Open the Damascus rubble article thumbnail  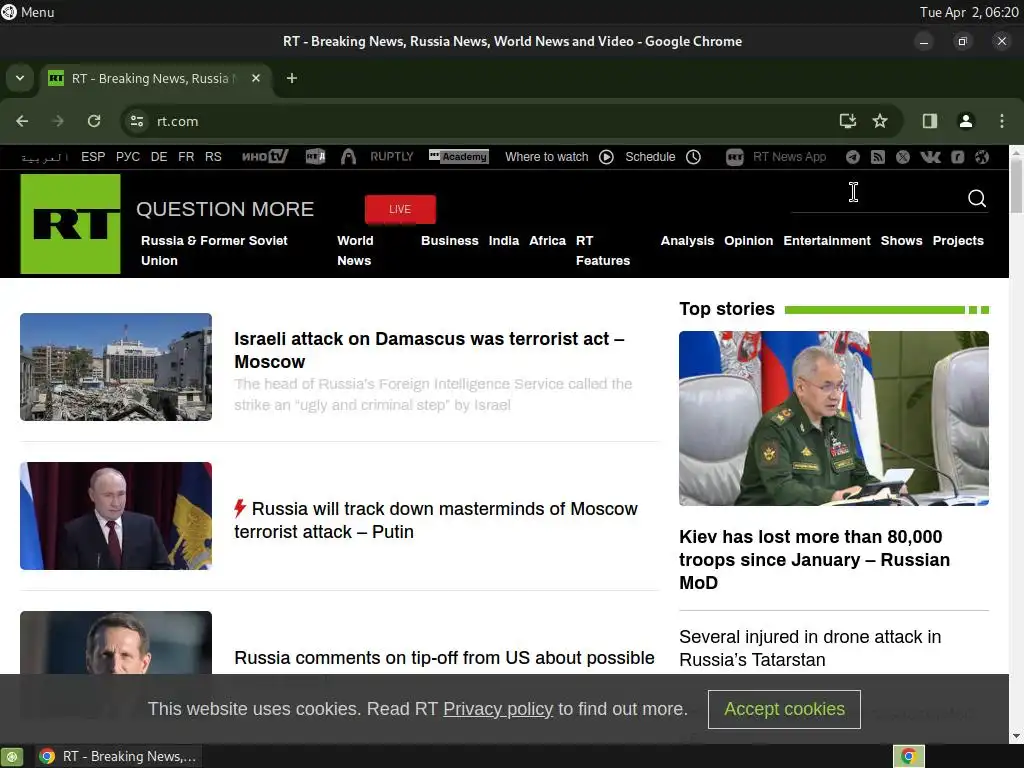116,367
